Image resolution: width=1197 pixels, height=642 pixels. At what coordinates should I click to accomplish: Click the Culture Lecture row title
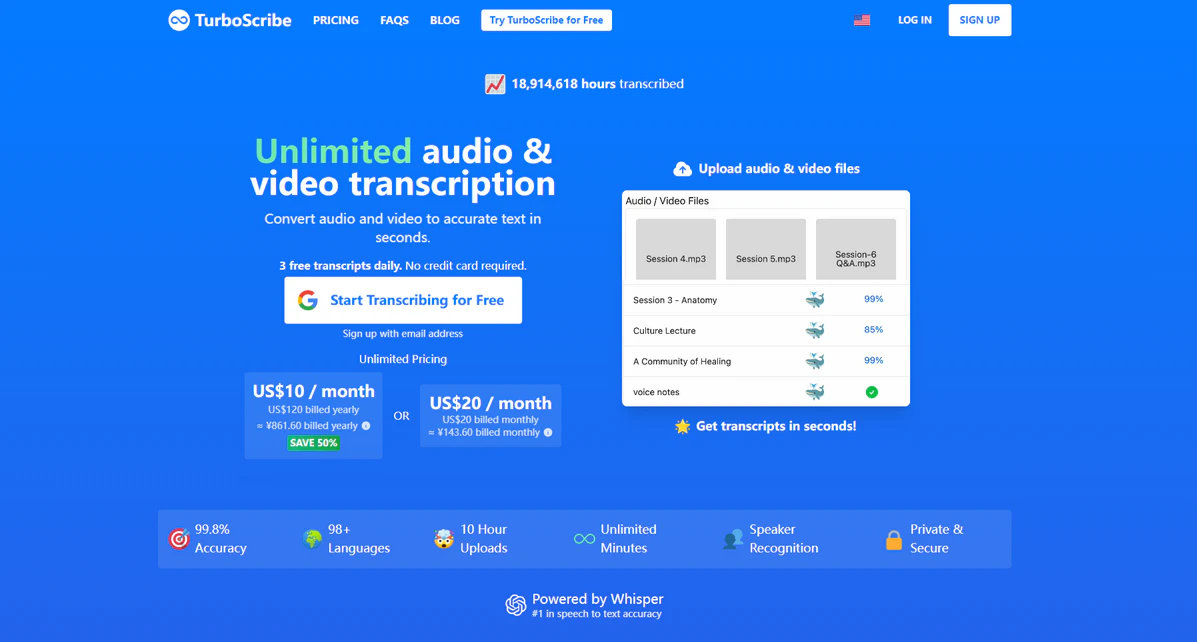point(664,331)
